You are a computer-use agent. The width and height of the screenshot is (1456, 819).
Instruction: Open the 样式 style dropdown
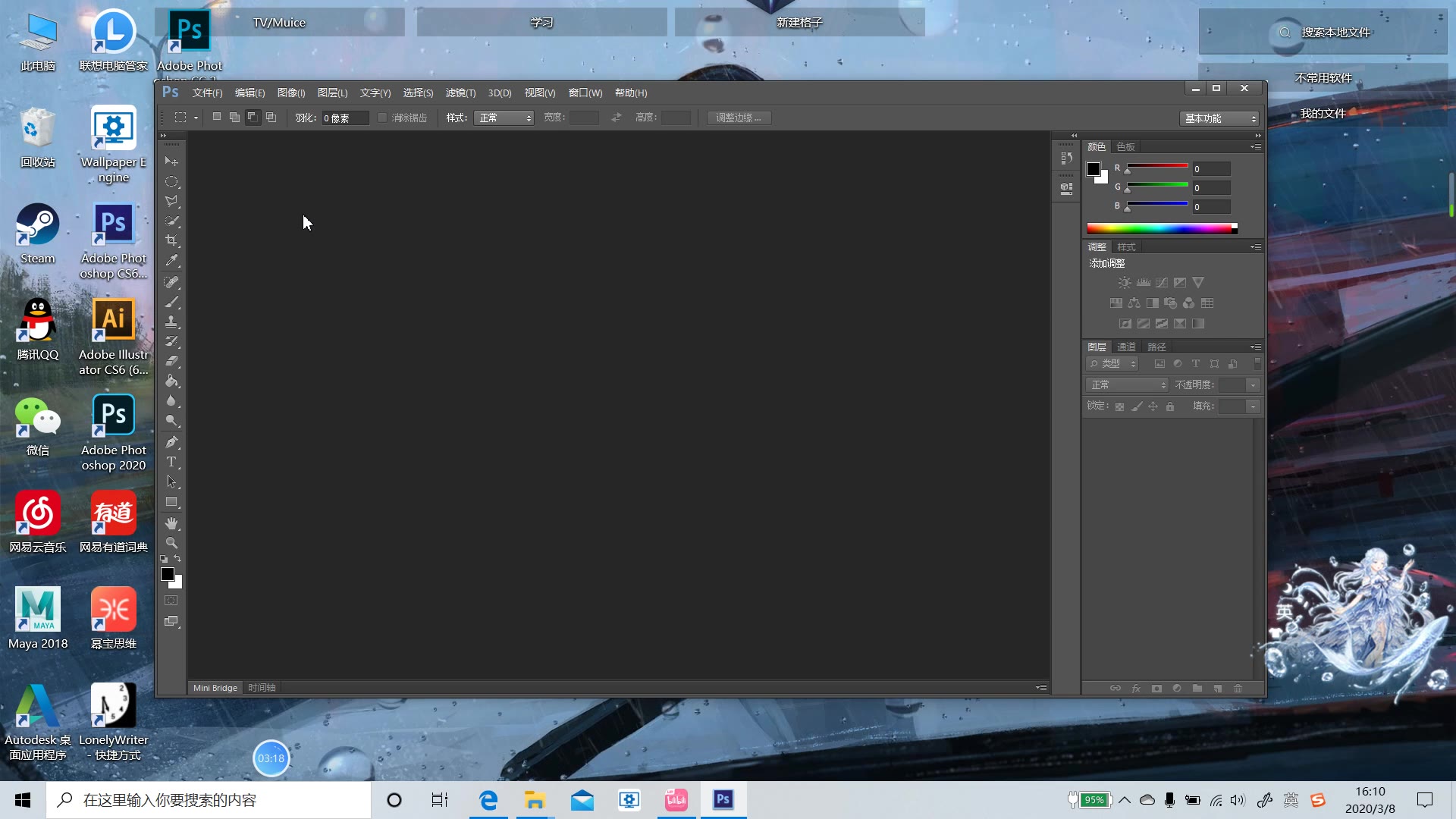[504, 118]
